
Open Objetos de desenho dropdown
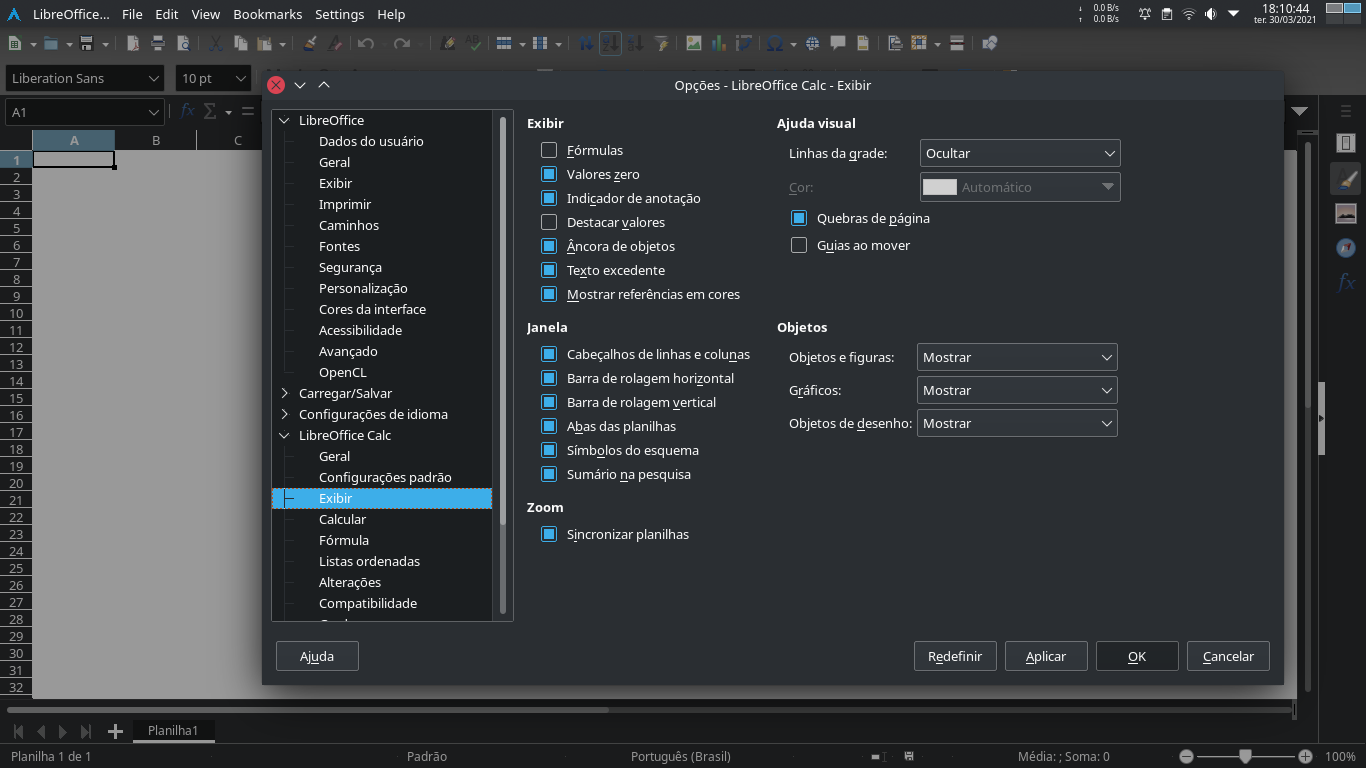pos(1017,423)
